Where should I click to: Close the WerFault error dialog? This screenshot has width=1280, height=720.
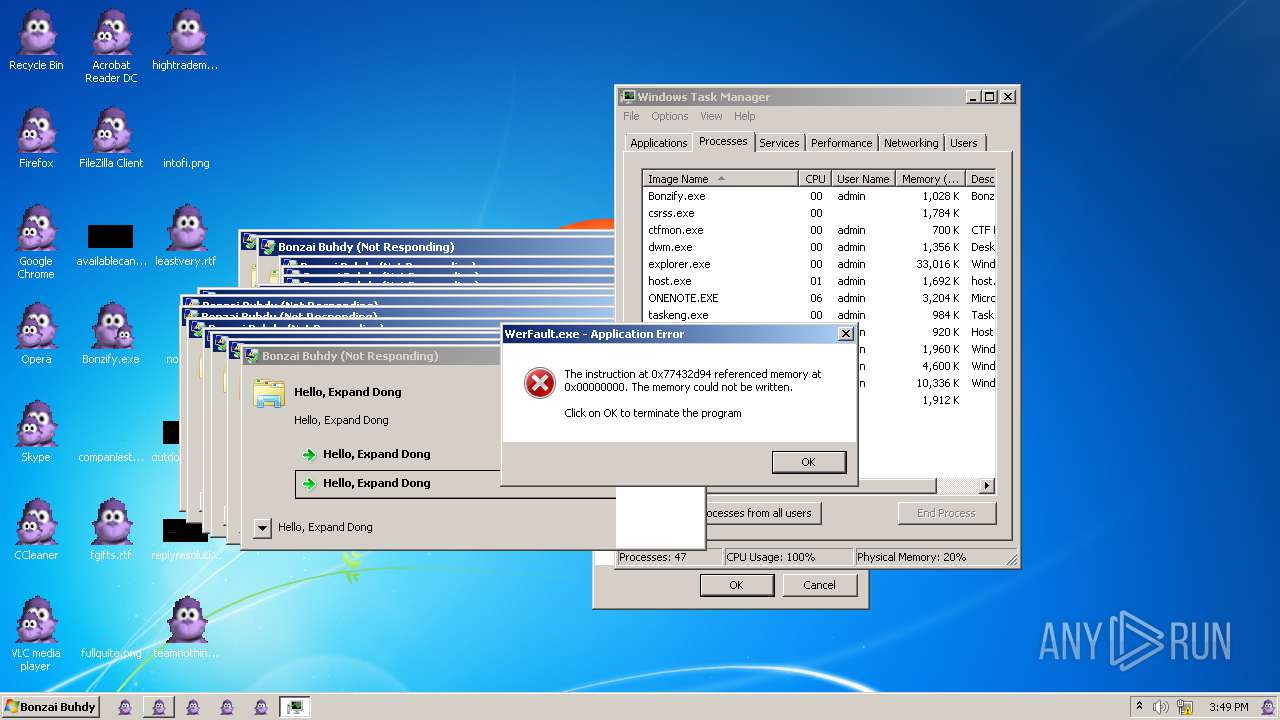(x=845, y=334)
